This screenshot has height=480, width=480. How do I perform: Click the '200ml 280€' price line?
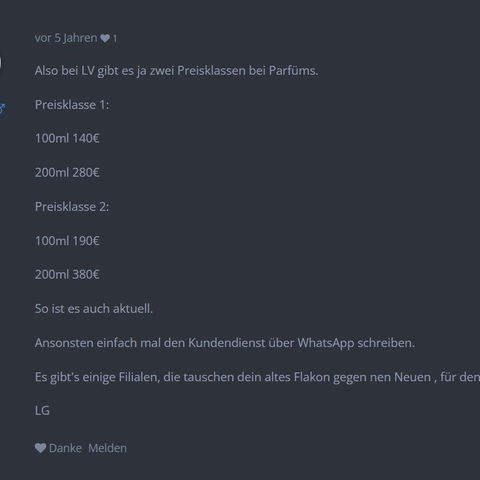click(x=67, y=173)
